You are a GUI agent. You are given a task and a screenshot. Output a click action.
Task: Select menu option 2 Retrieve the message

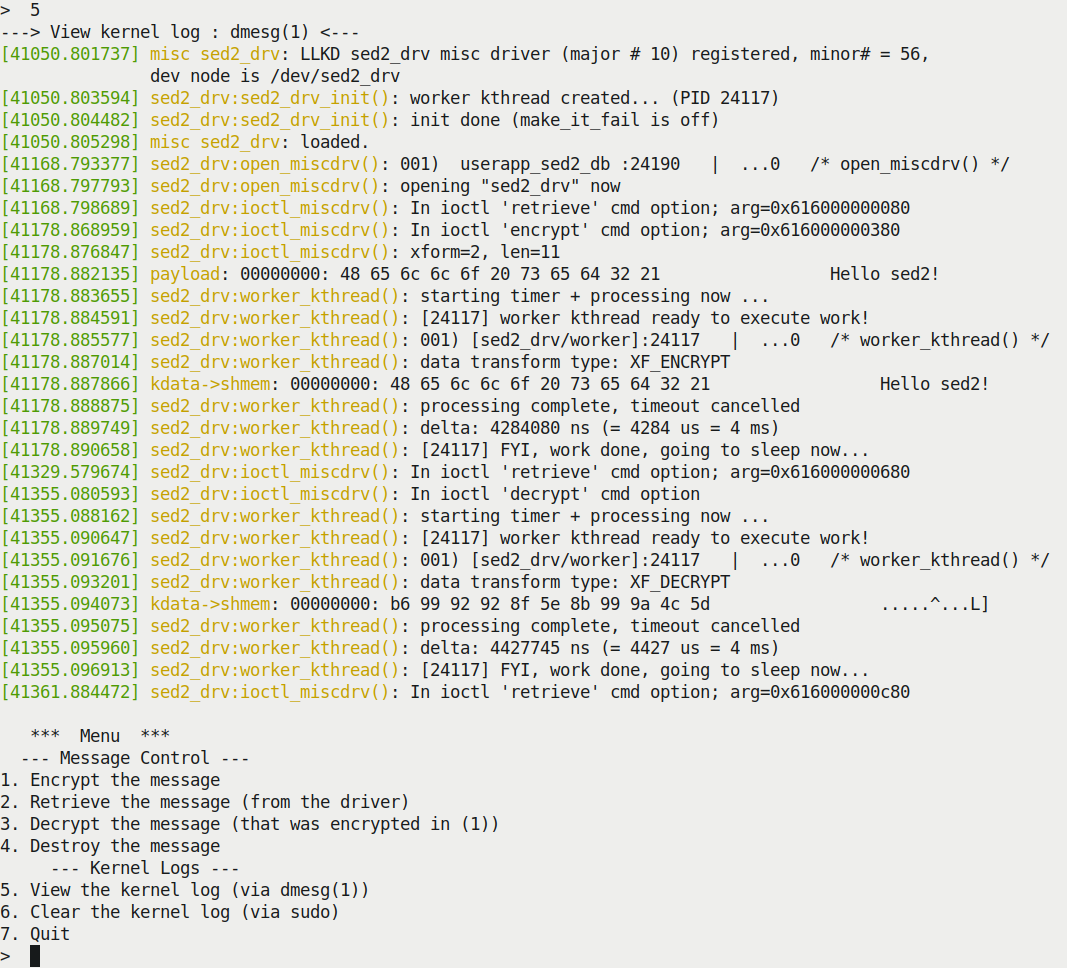tap(205, 801)
